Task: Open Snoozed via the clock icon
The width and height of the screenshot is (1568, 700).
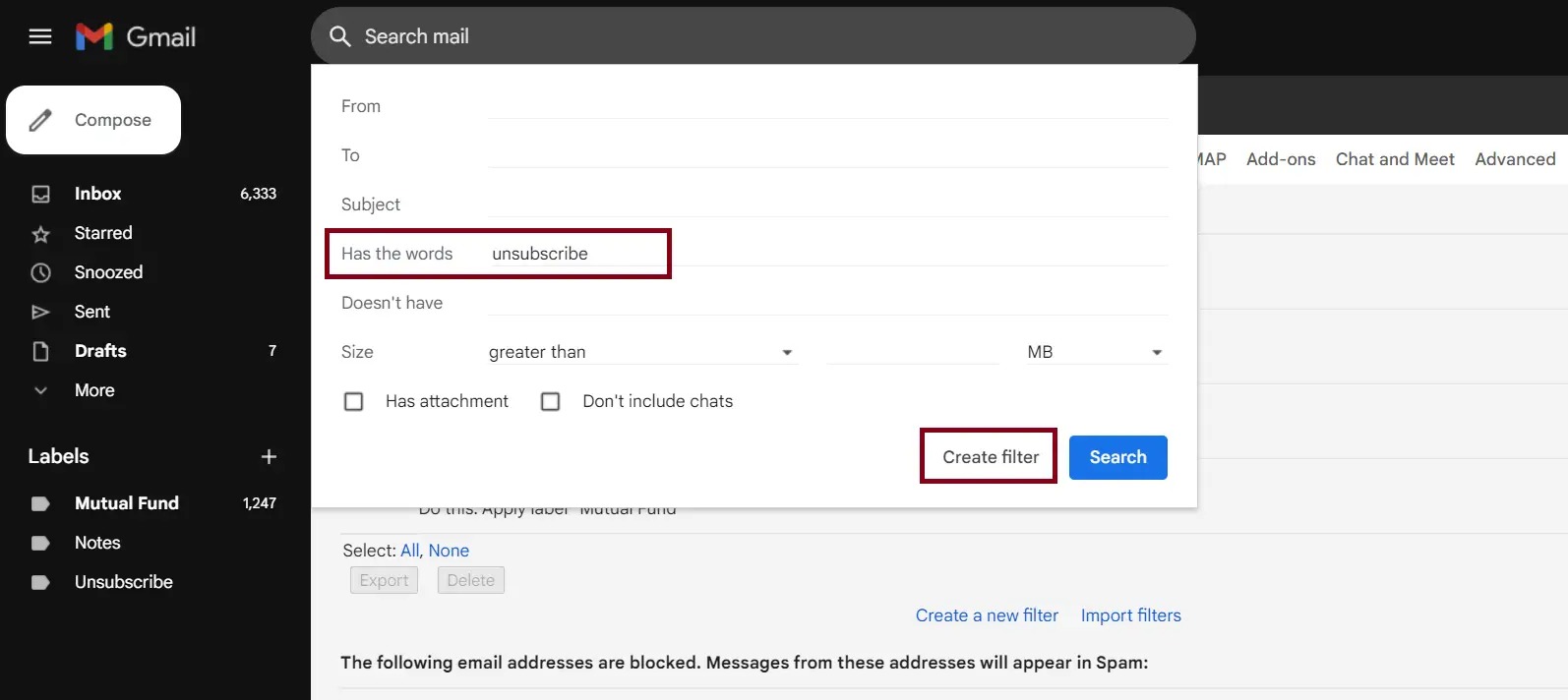Action: click(40, 272)
